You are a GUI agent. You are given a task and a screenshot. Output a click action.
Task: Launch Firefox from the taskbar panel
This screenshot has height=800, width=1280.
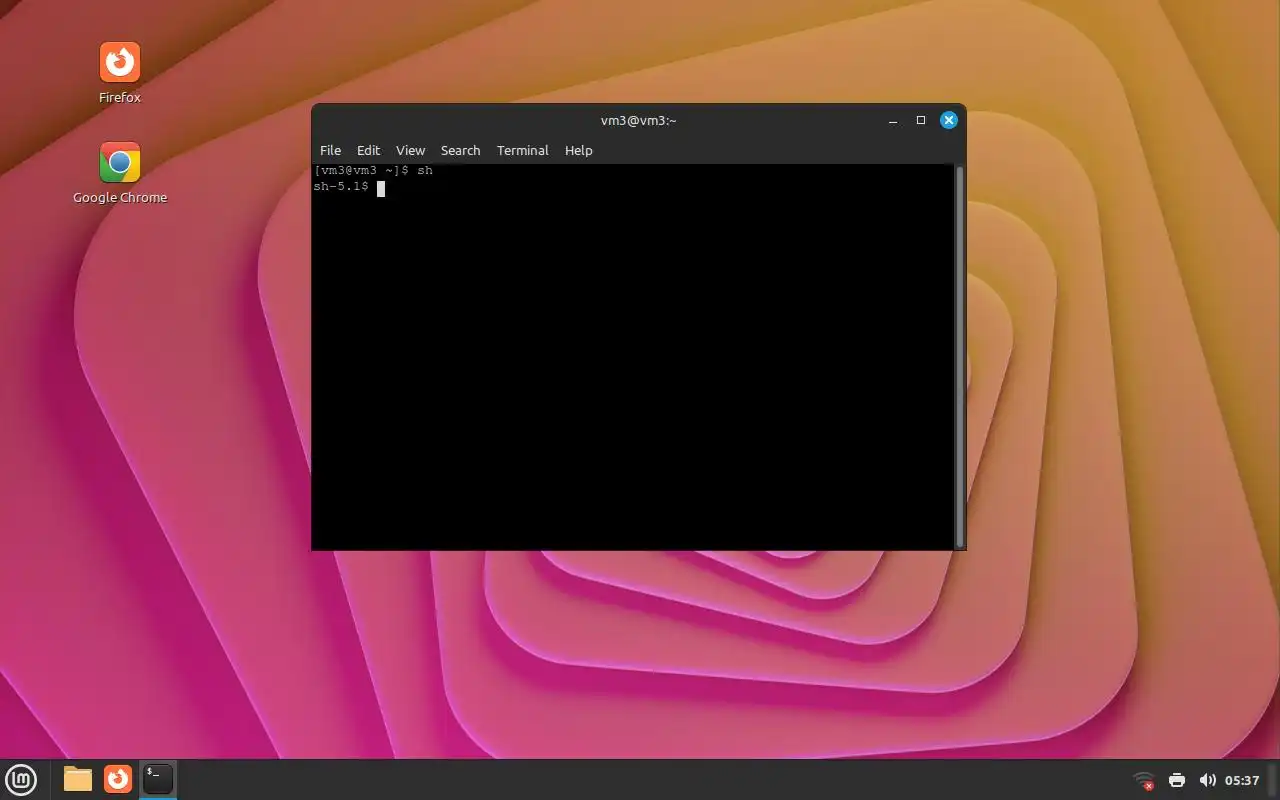(x=118, y=779)
